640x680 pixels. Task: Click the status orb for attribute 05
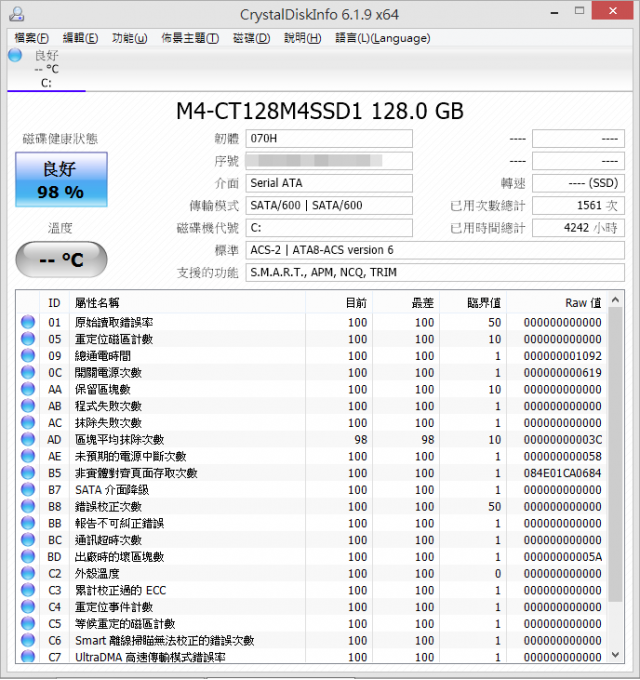coord(28,339)
